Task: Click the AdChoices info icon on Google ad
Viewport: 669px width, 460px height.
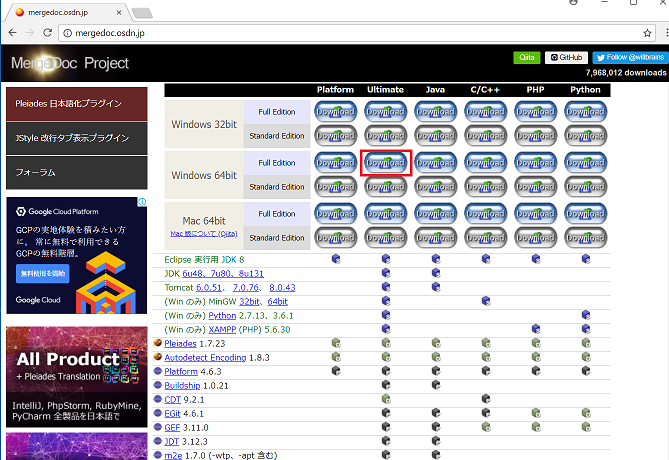Action: click(x=143, y=201)
